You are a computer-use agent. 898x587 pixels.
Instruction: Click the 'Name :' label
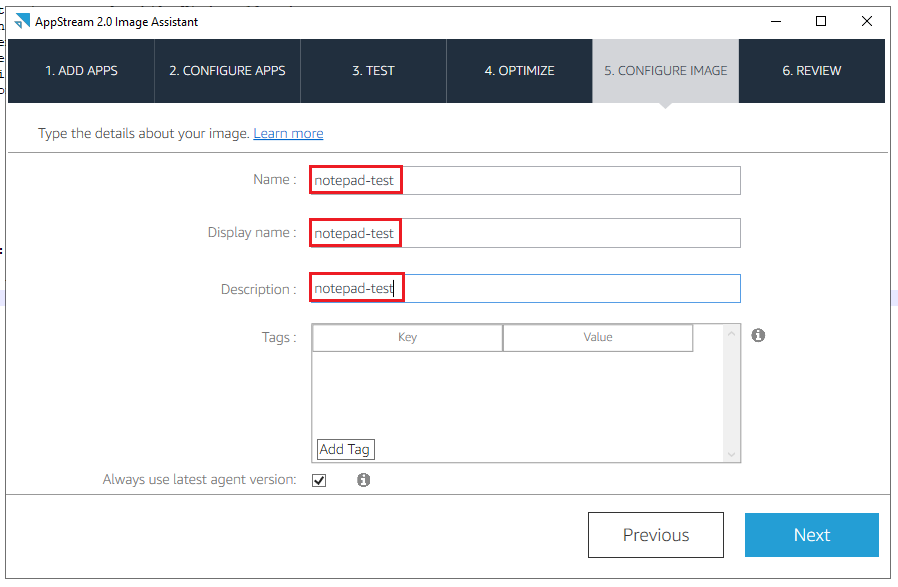tap(274, 180)
